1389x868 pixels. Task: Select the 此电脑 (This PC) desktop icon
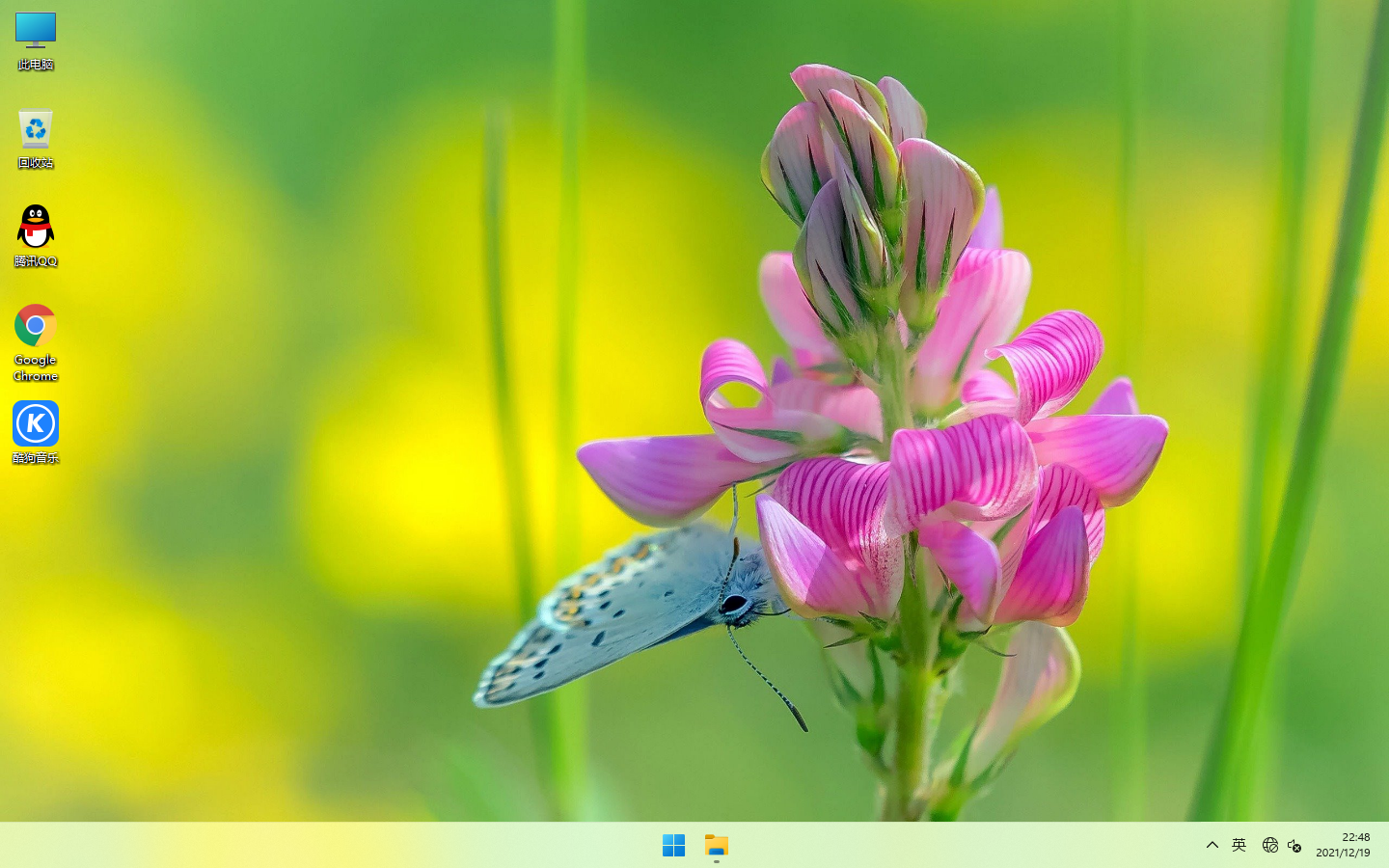tap(36, 30)
